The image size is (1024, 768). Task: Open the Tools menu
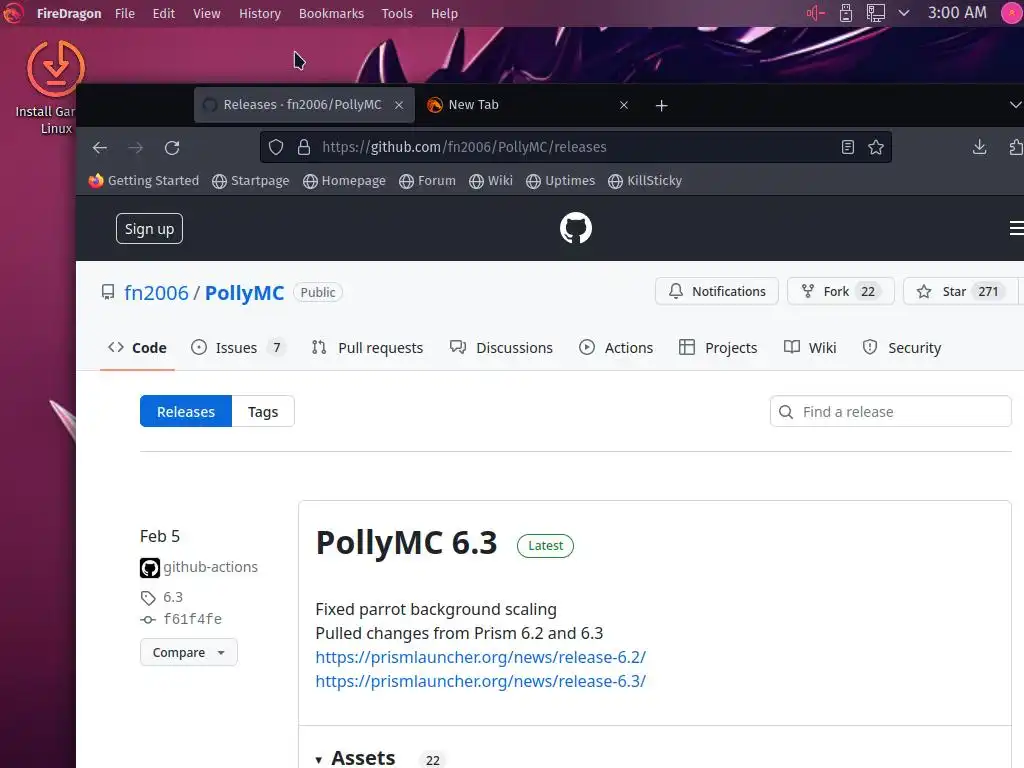click(397, 13)
